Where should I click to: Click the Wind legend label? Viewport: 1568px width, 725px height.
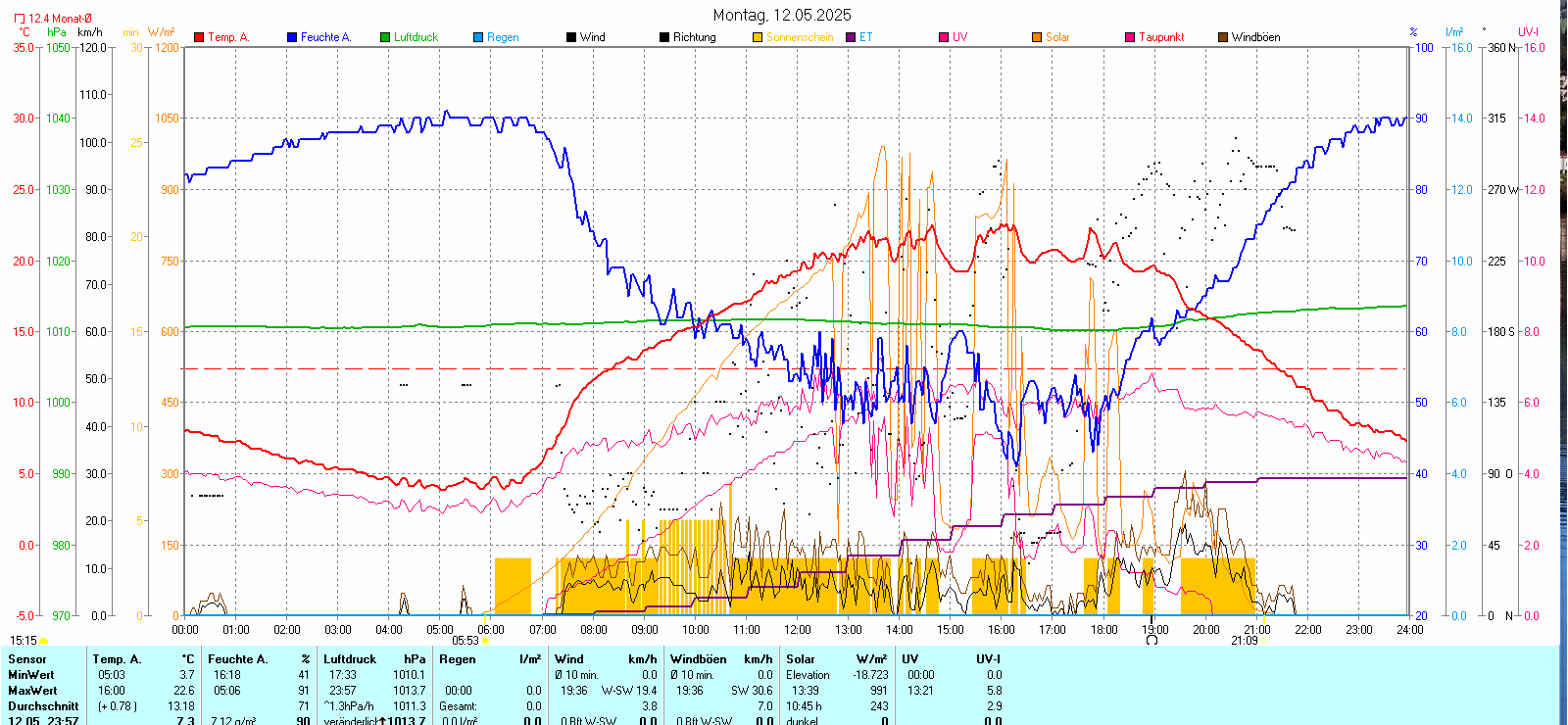click(x=592, y=37)
